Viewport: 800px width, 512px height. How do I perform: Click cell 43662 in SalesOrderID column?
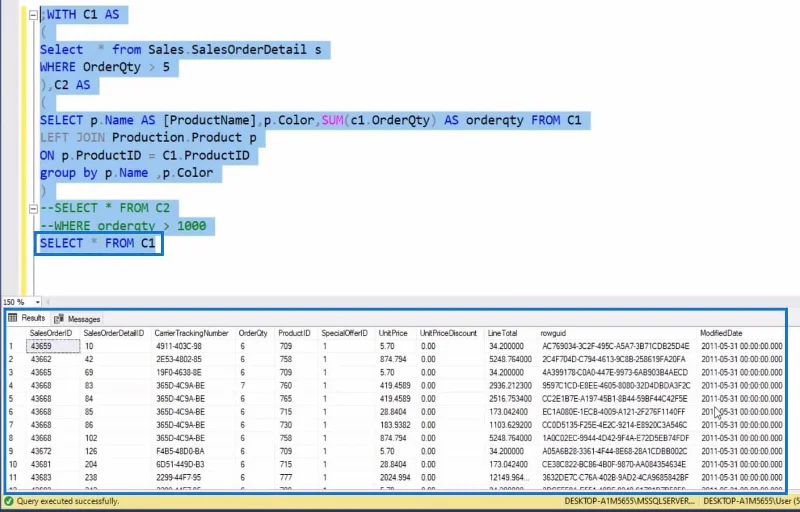point(41,360)
